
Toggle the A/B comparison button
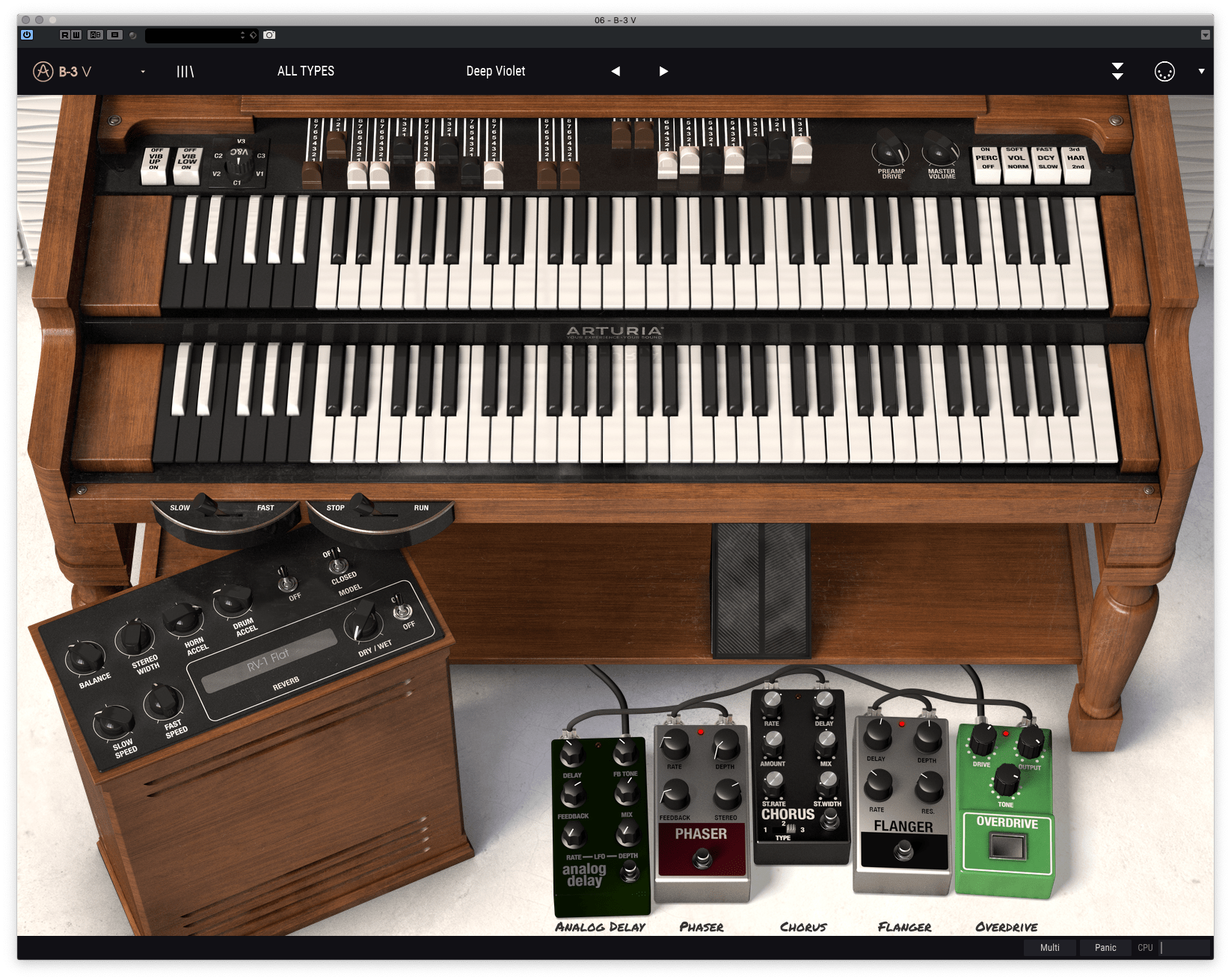tap(95, 34)
